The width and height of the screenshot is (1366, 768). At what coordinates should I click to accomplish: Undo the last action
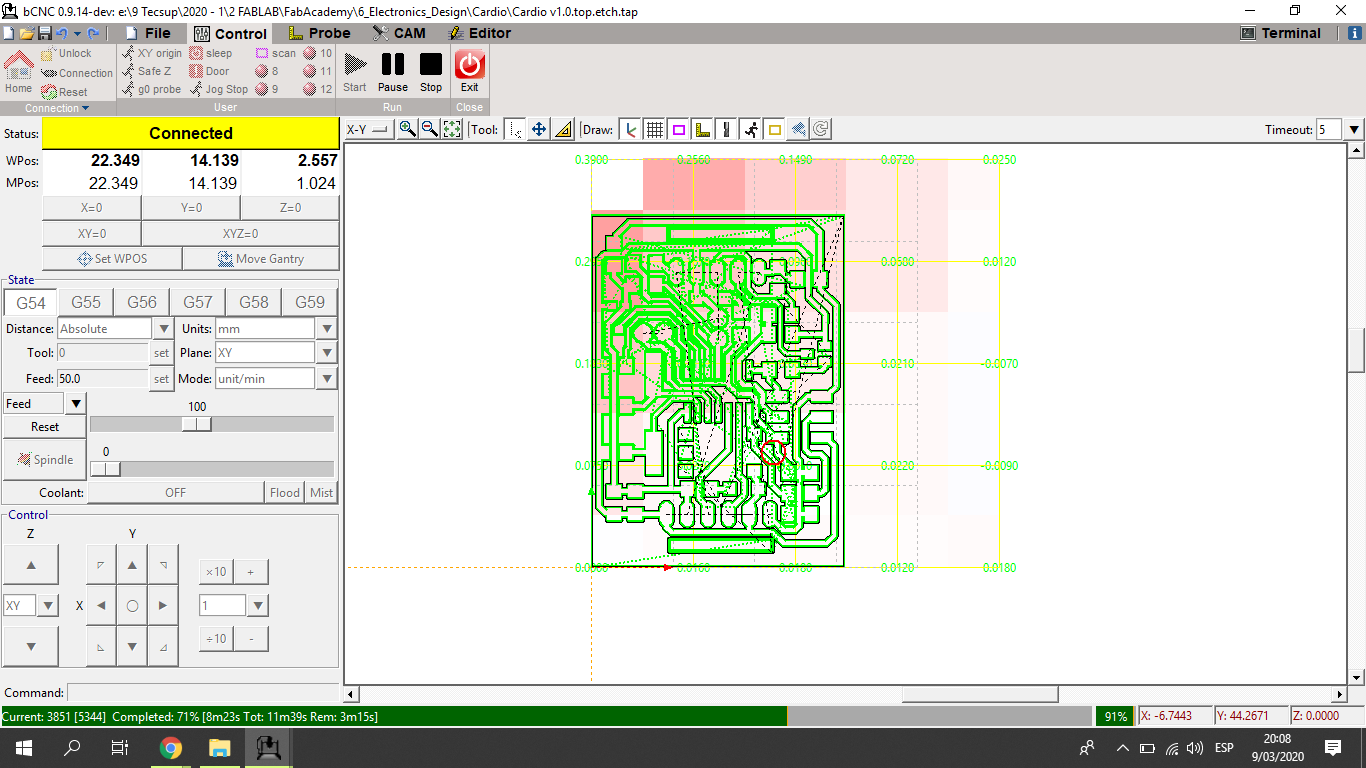(x=62, y=33)
